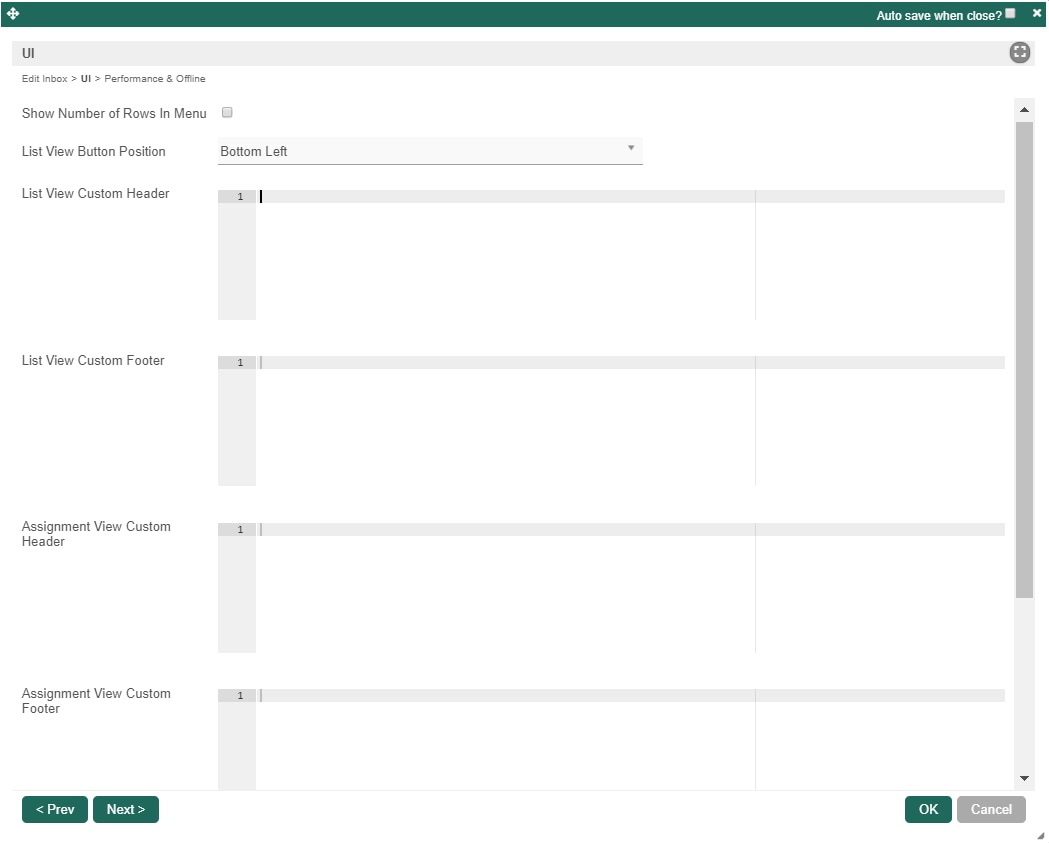This screenshot has height=843, width=1049.
Task: Click the vertical scrollbar thumb
Action: tap(1024, 360)
